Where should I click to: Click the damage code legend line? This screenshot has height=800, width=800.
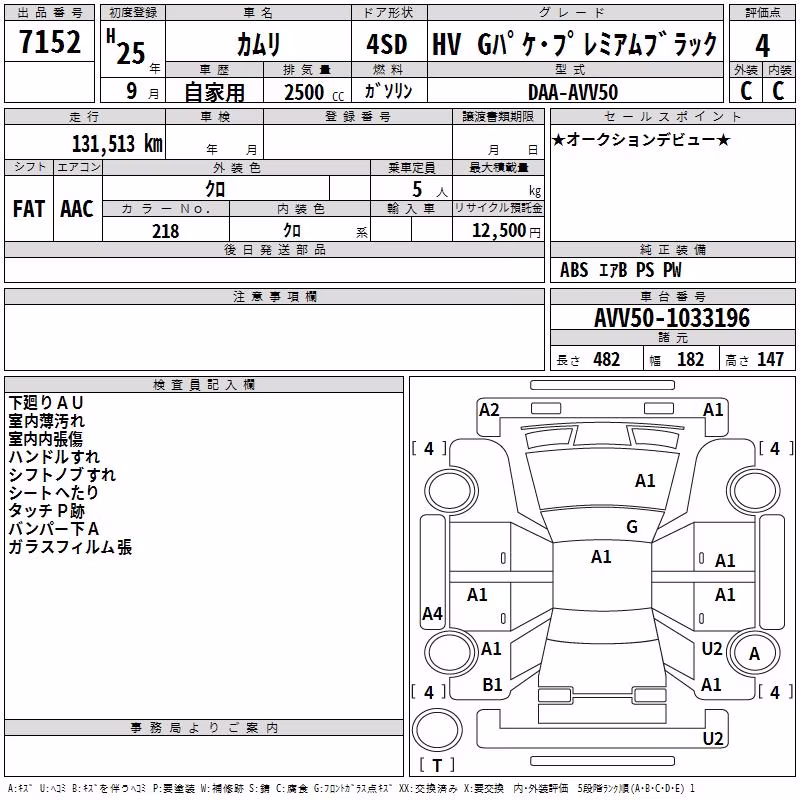(x=351, y=788)
